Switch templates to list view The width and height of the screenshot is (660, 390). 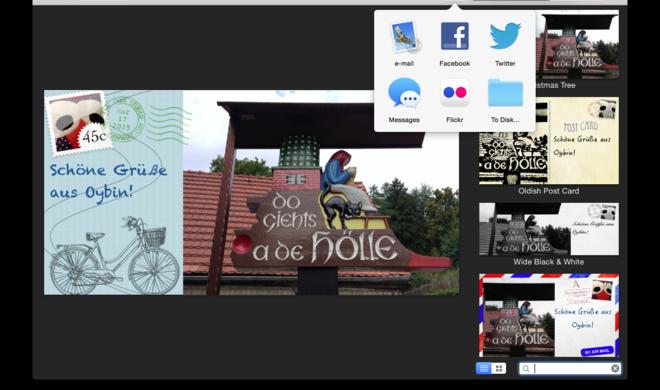tap(484, 369)
